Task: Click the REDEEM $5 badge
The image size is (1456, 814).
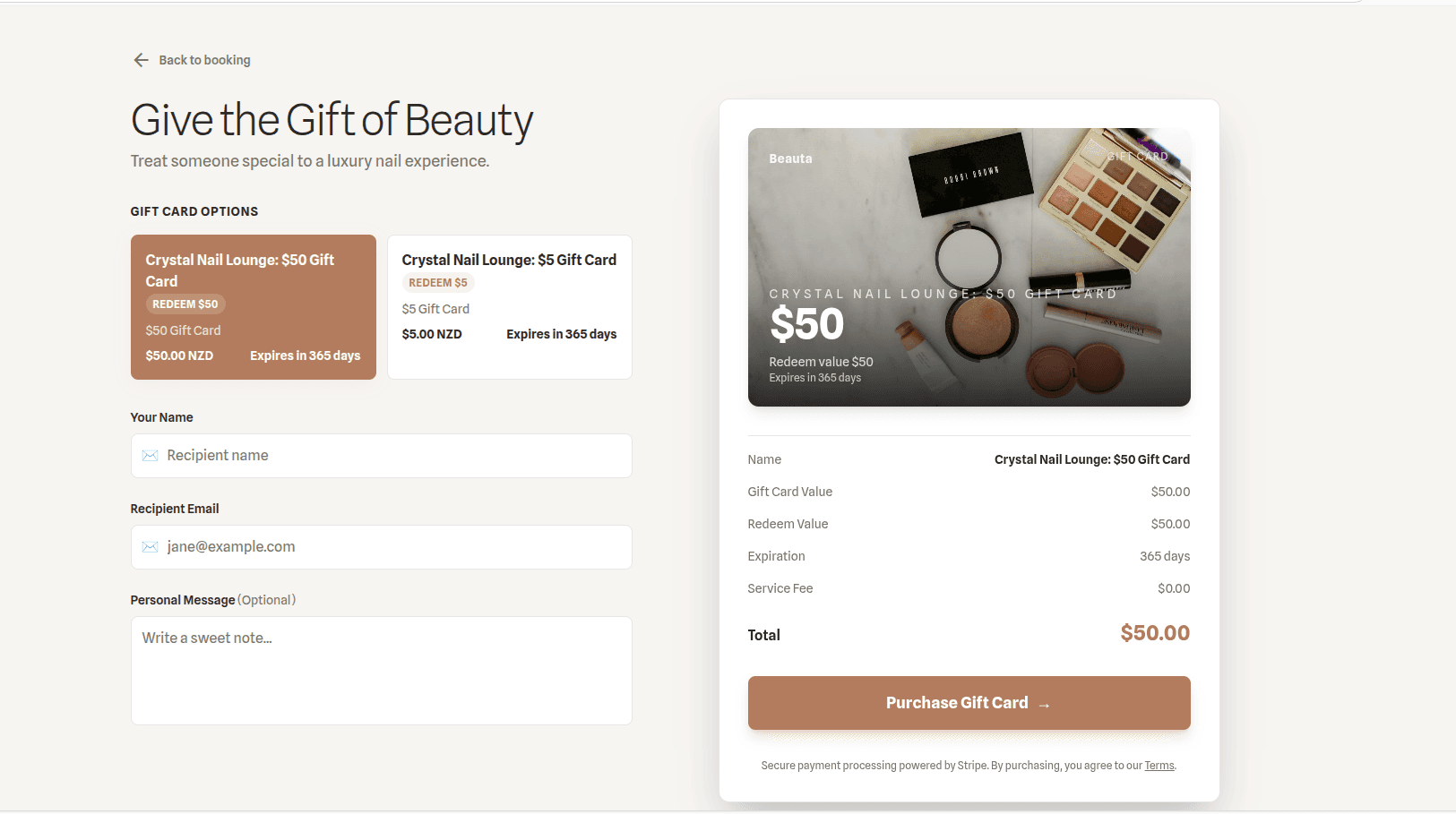Action: [437, 283]
